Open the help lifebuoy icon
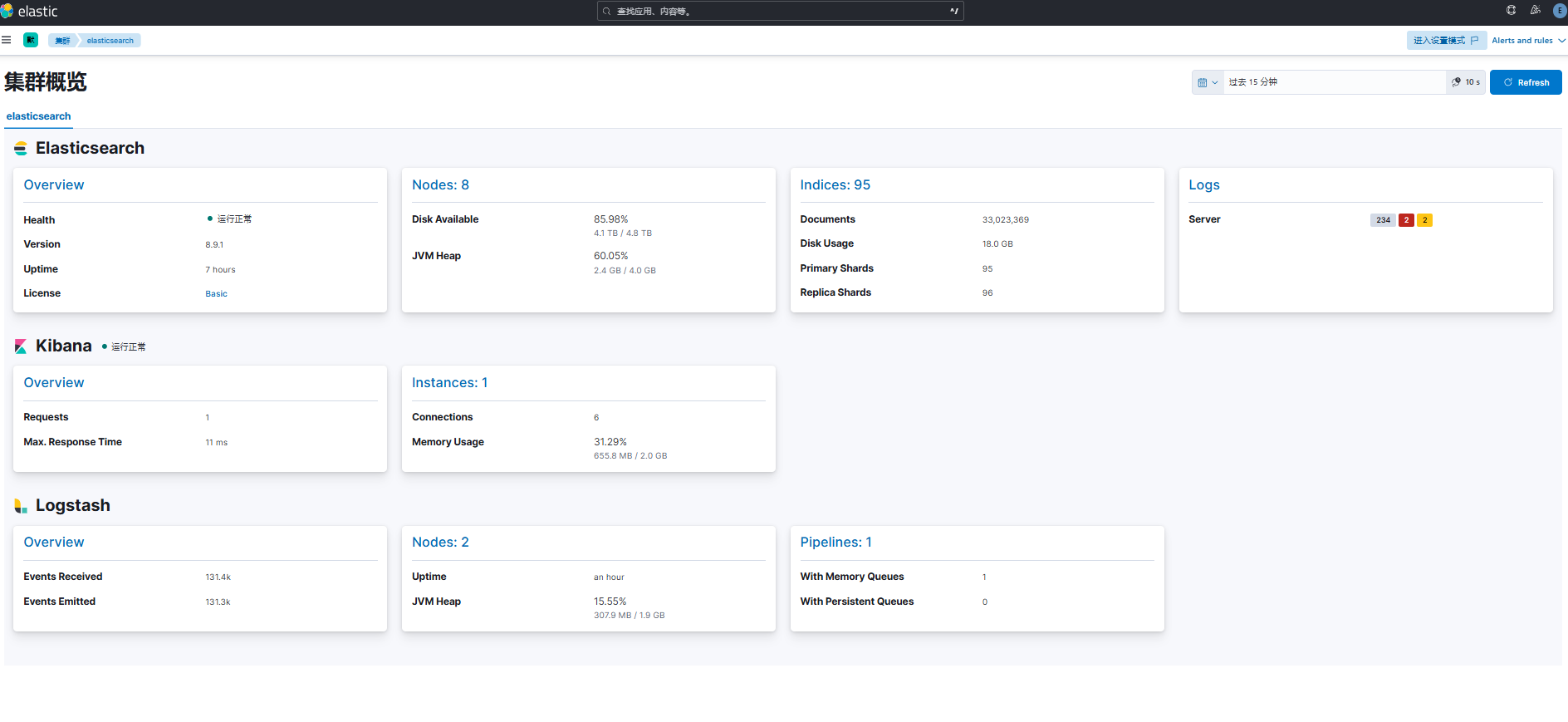Screen dimensions: 1568x722 pos(1512,11)
